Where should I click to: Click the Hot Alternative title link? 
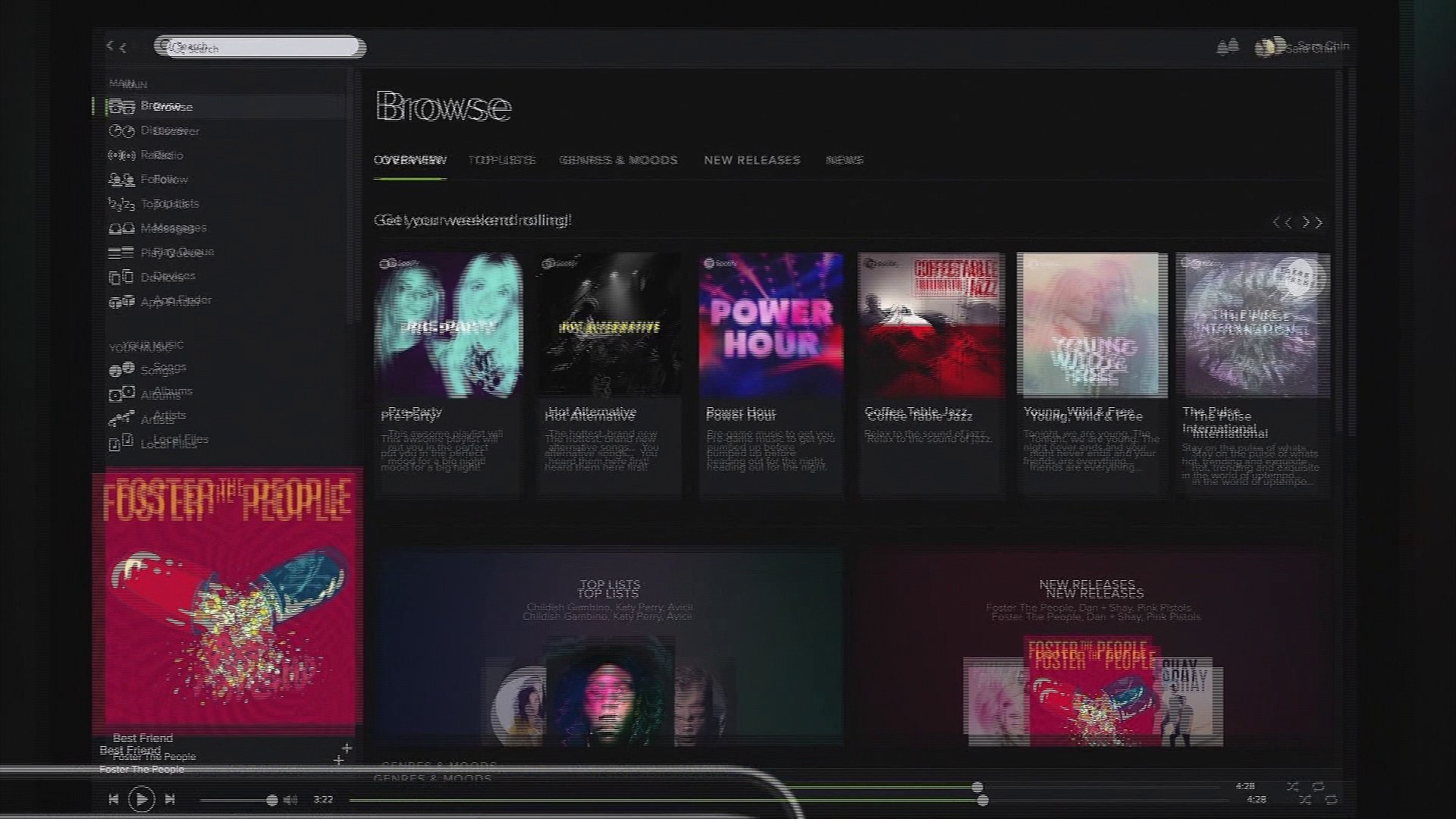591,414
